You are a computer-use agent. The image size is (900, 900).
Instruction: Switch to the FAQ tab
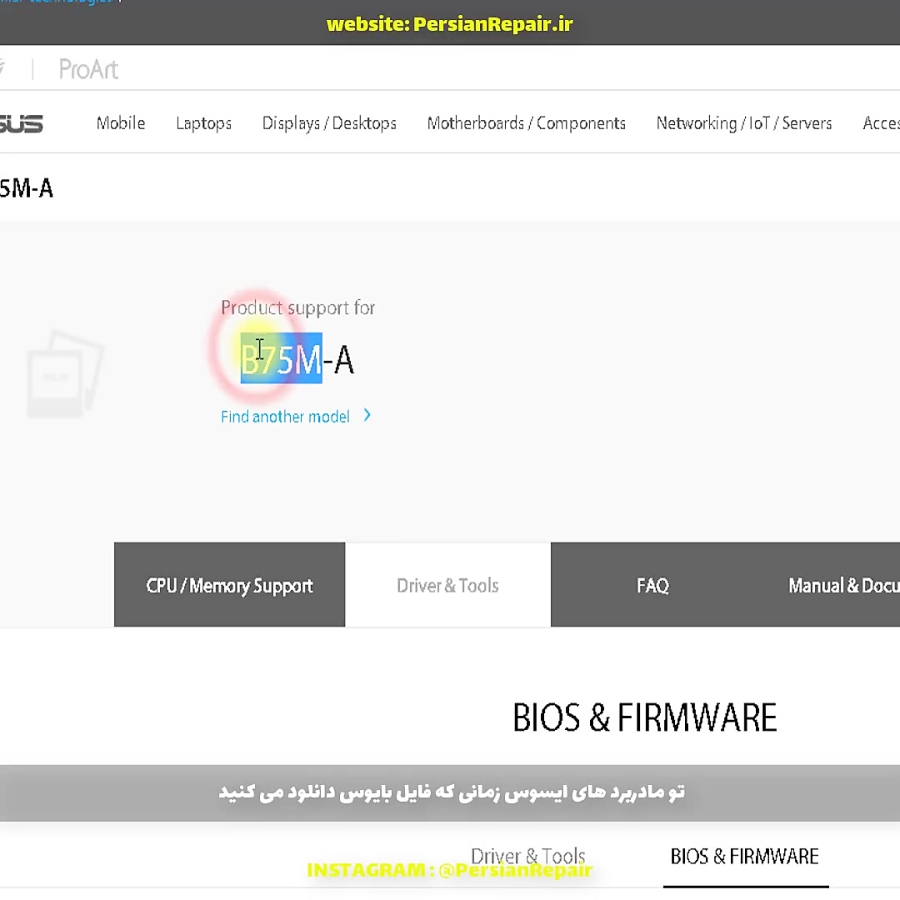[x=652, y=585]
